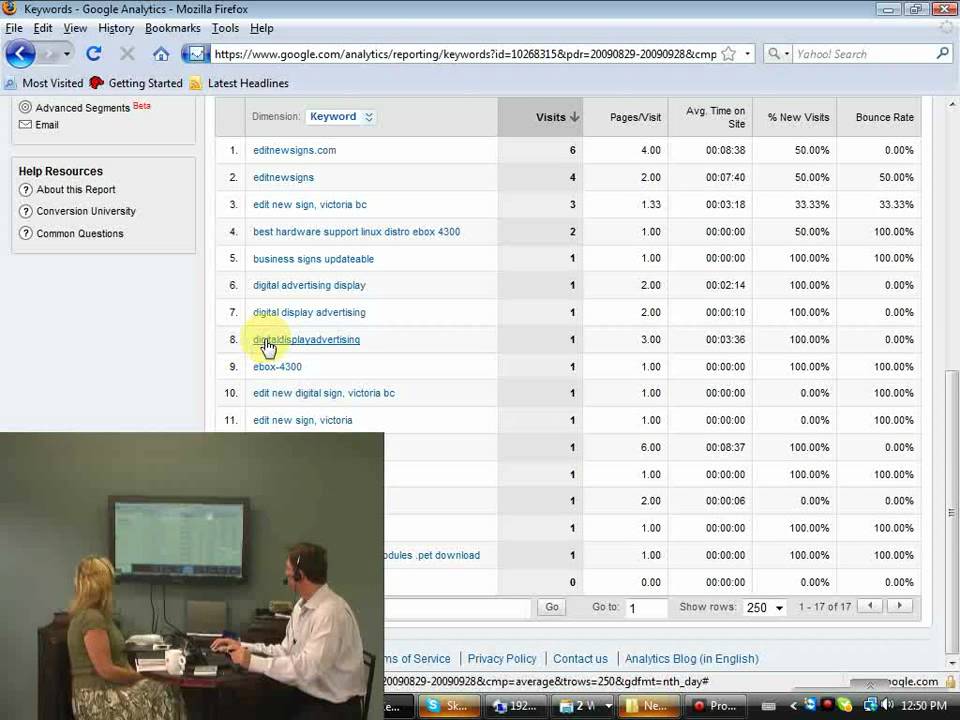The width and height of the screenshot is (960, 720).
Task: Click the volume speaker tray icon
Action: [888, 705]
